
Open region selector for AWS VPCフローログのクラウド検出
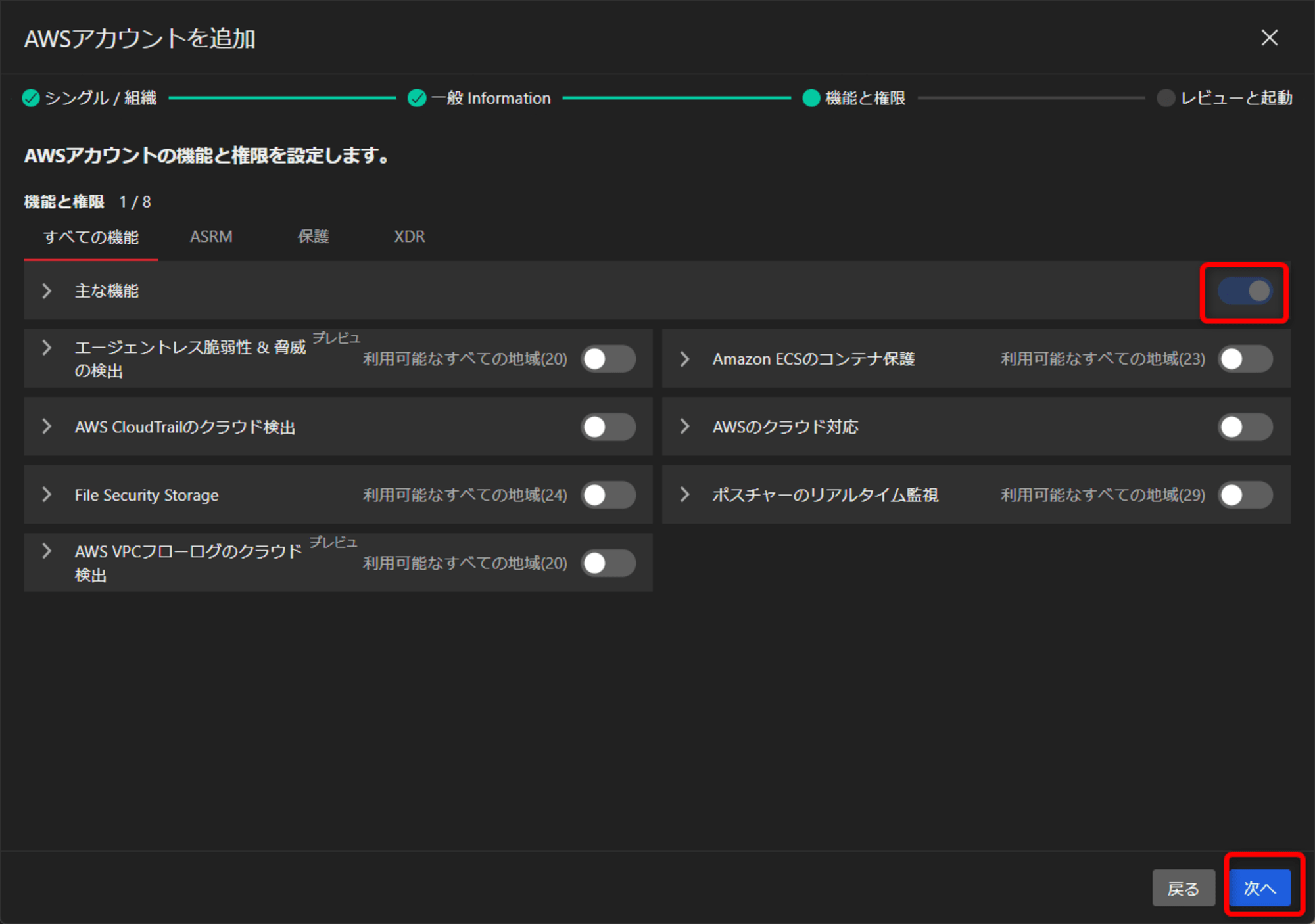tap(465, 563)
